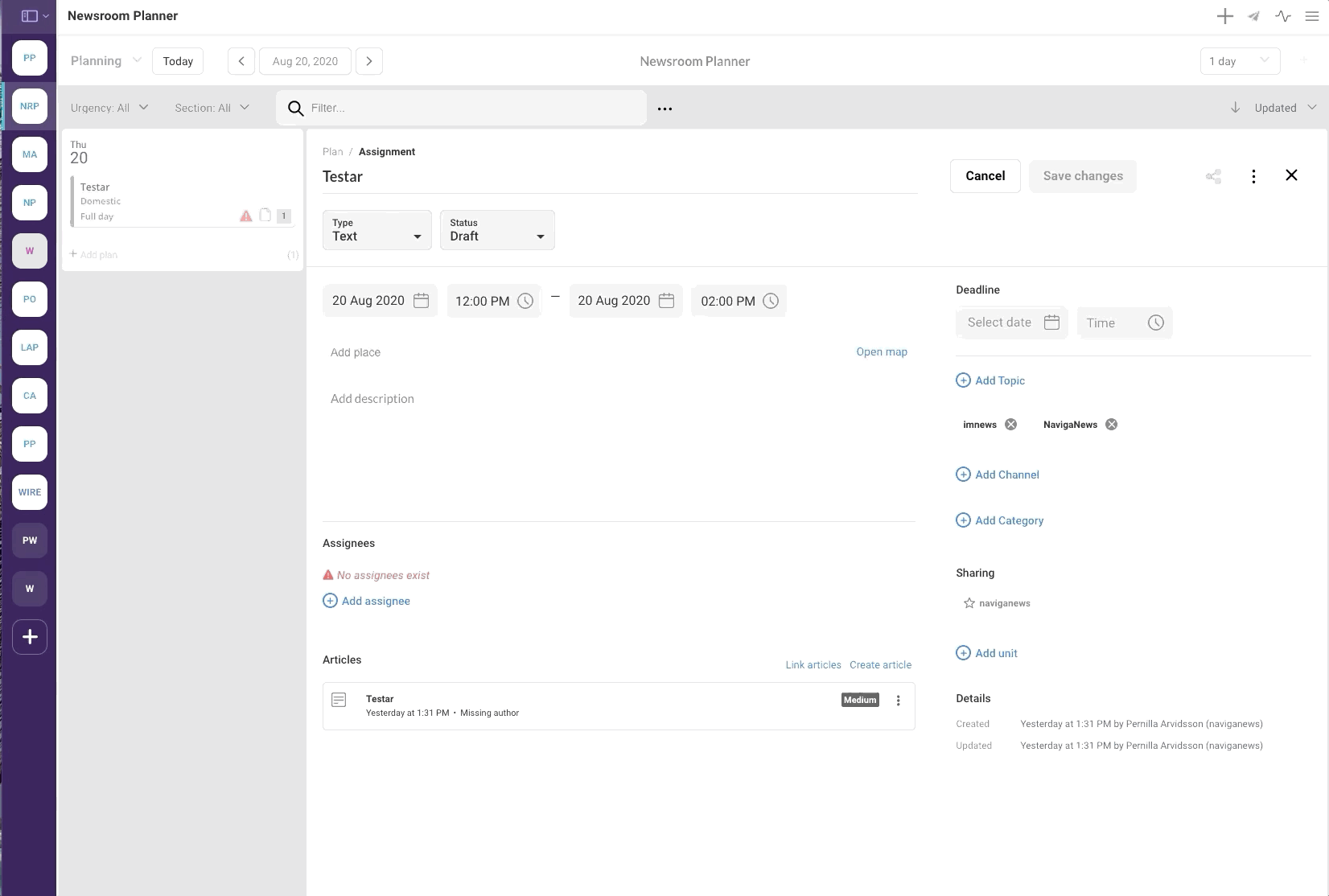Screen dimensions: 1329x896
Task: Select the Plan breadcrumb item
Action: tap(332, 152)
